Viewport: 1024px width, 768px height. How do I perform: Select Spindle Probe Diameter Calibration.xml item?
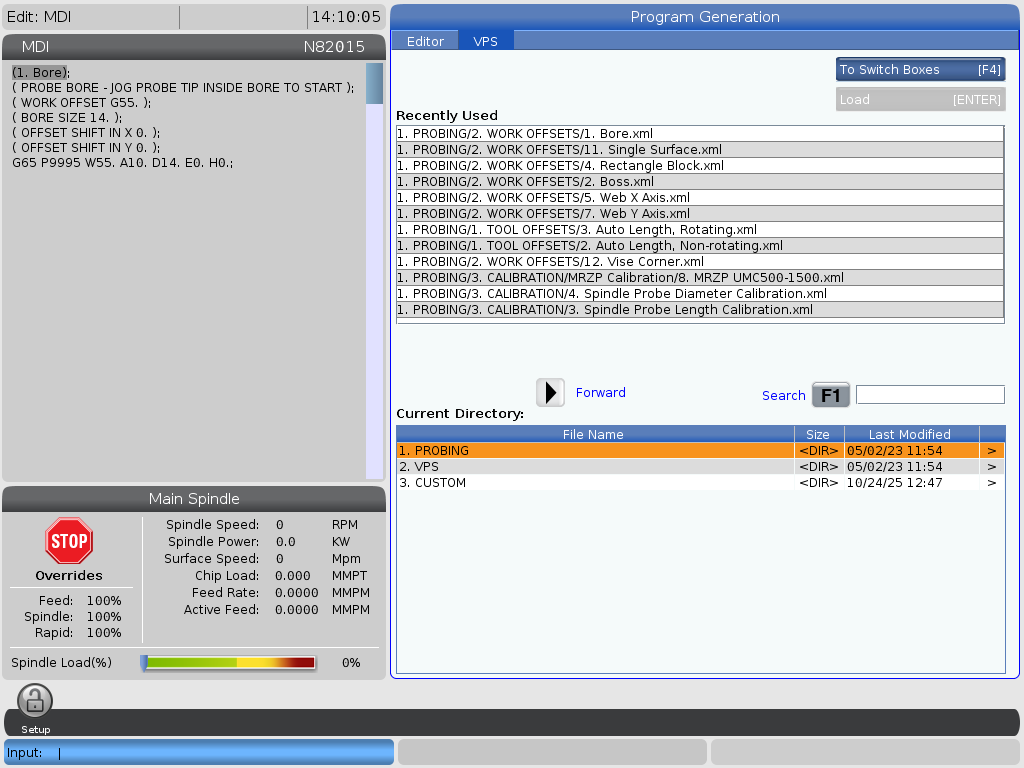tap(700, 293)
